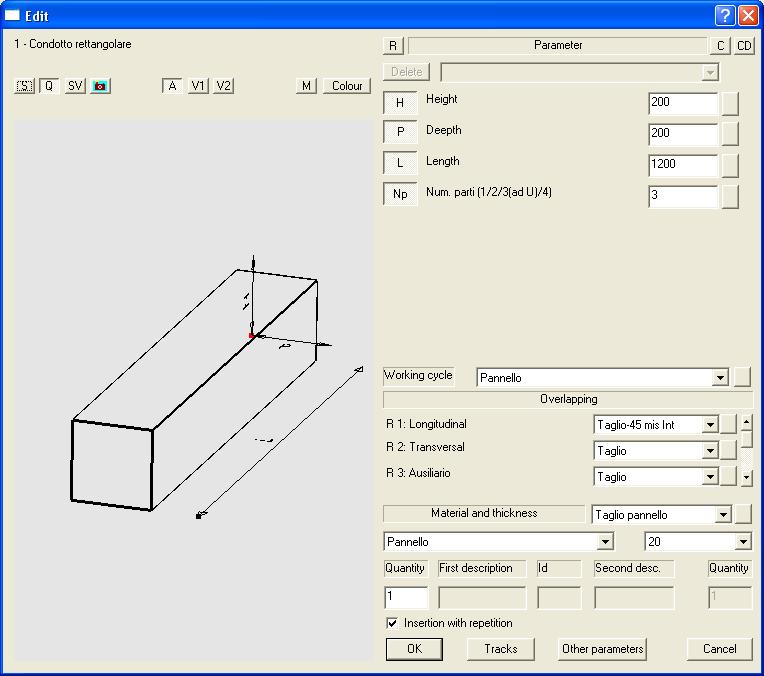The height and width of the screenshot is (676, 764).
Task: Expand the Working cycle dropdown
Action: pos(719,378)
